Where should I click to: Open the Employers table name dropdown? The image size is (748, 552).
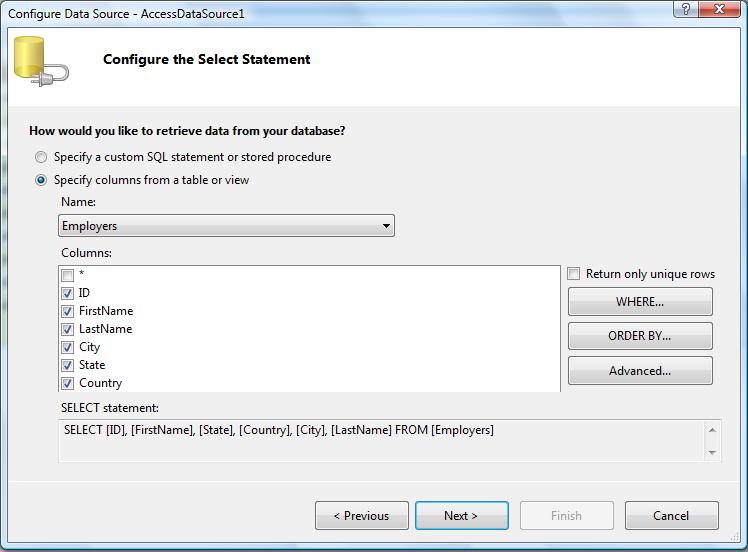tap(226, 226)
